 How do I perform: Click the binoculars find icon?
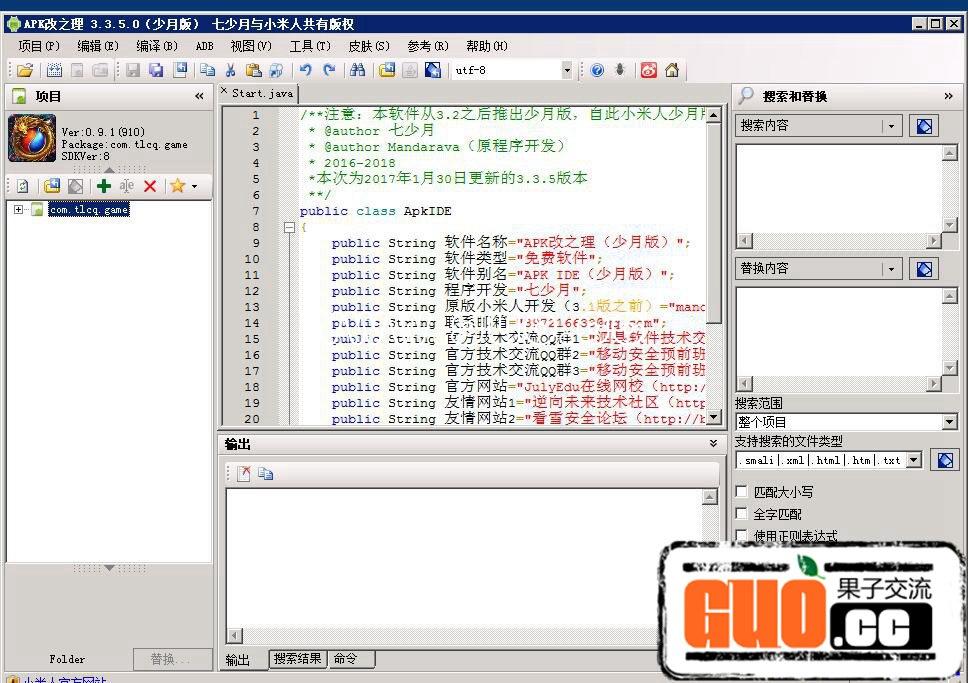coord(357,70)
